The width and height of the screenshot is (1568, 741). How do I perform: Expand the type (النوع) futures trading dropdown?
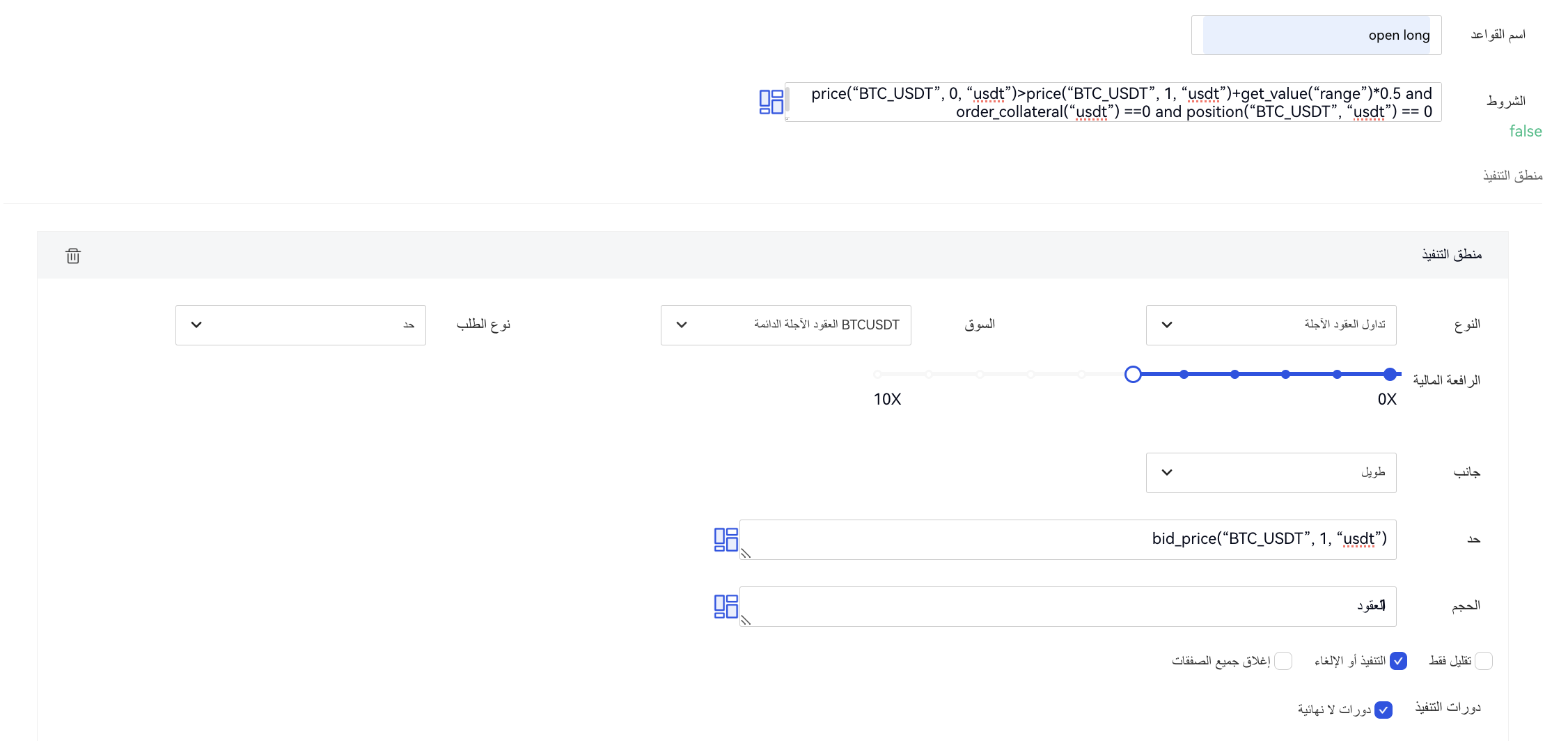click(x=1271, y=325)
